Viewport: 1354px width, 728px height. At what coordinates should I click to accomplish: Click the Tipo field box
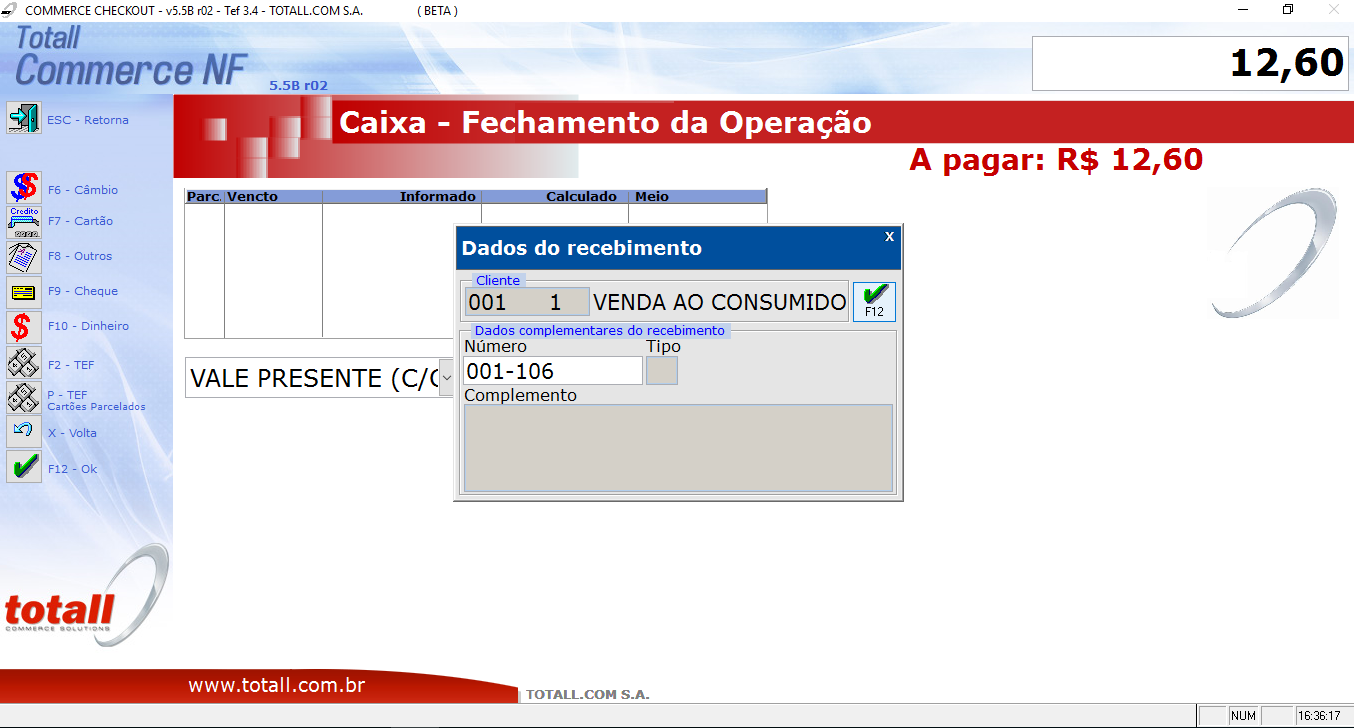click(x=662, y=371)
